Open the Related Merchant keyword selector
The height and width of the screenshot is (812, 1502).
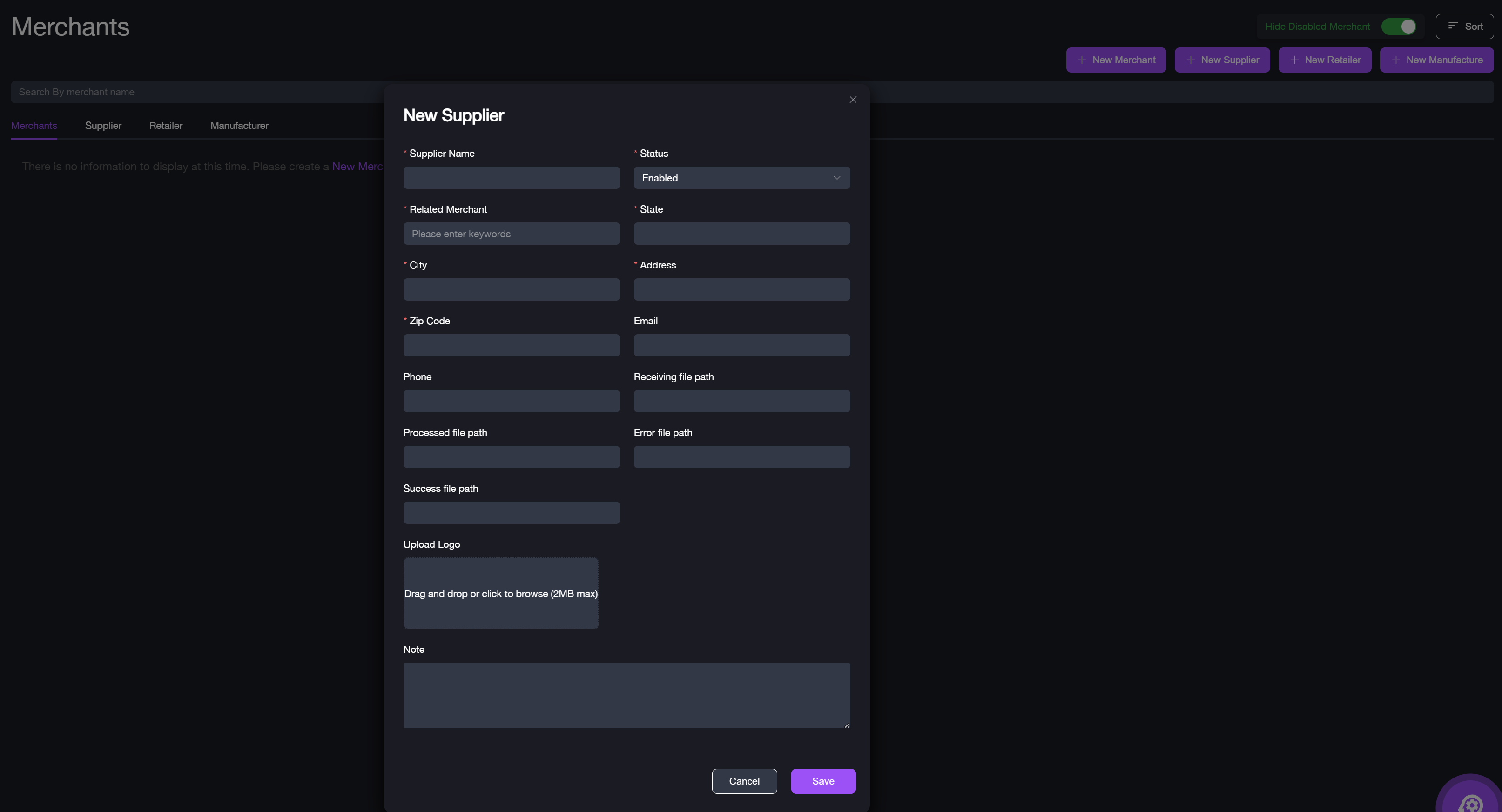pyautogui.click(x=512, y=234)
